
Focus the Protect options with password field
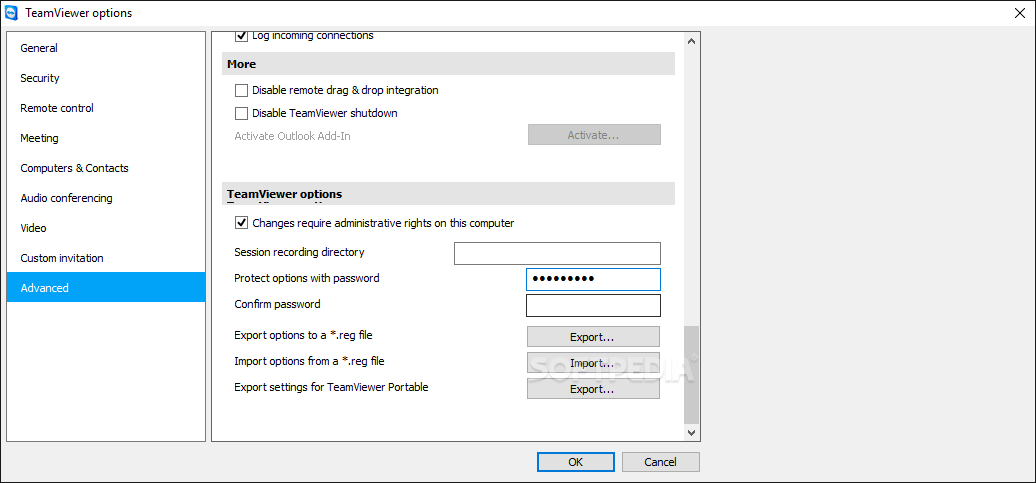click(593, 279)
